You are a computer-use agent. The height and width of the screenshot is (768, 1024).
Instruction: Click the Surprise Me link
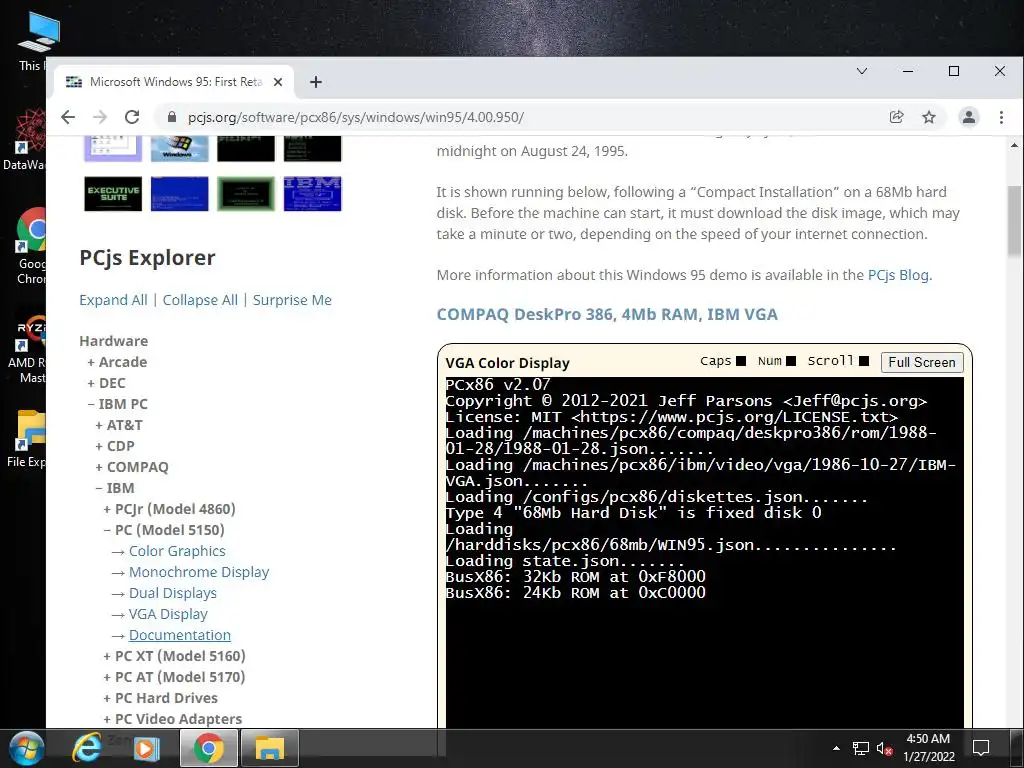[x=292, y=300]
